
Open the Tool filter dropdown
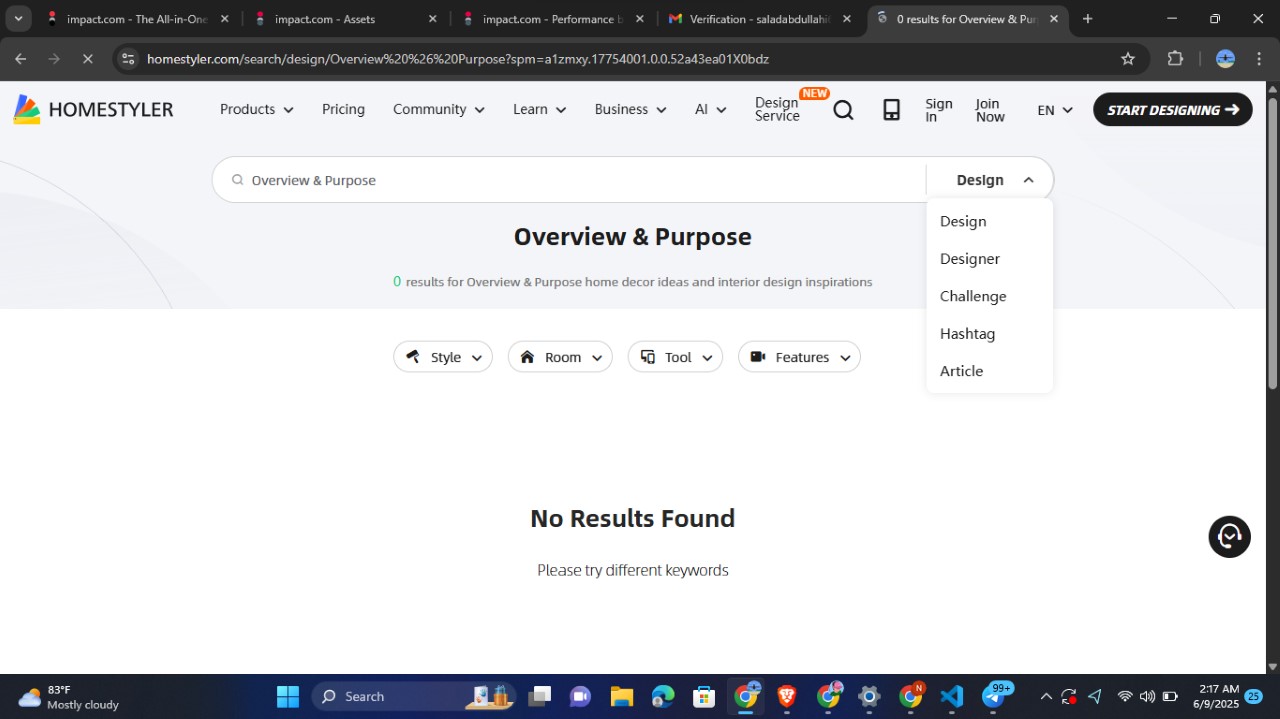(x=675, y=357)
